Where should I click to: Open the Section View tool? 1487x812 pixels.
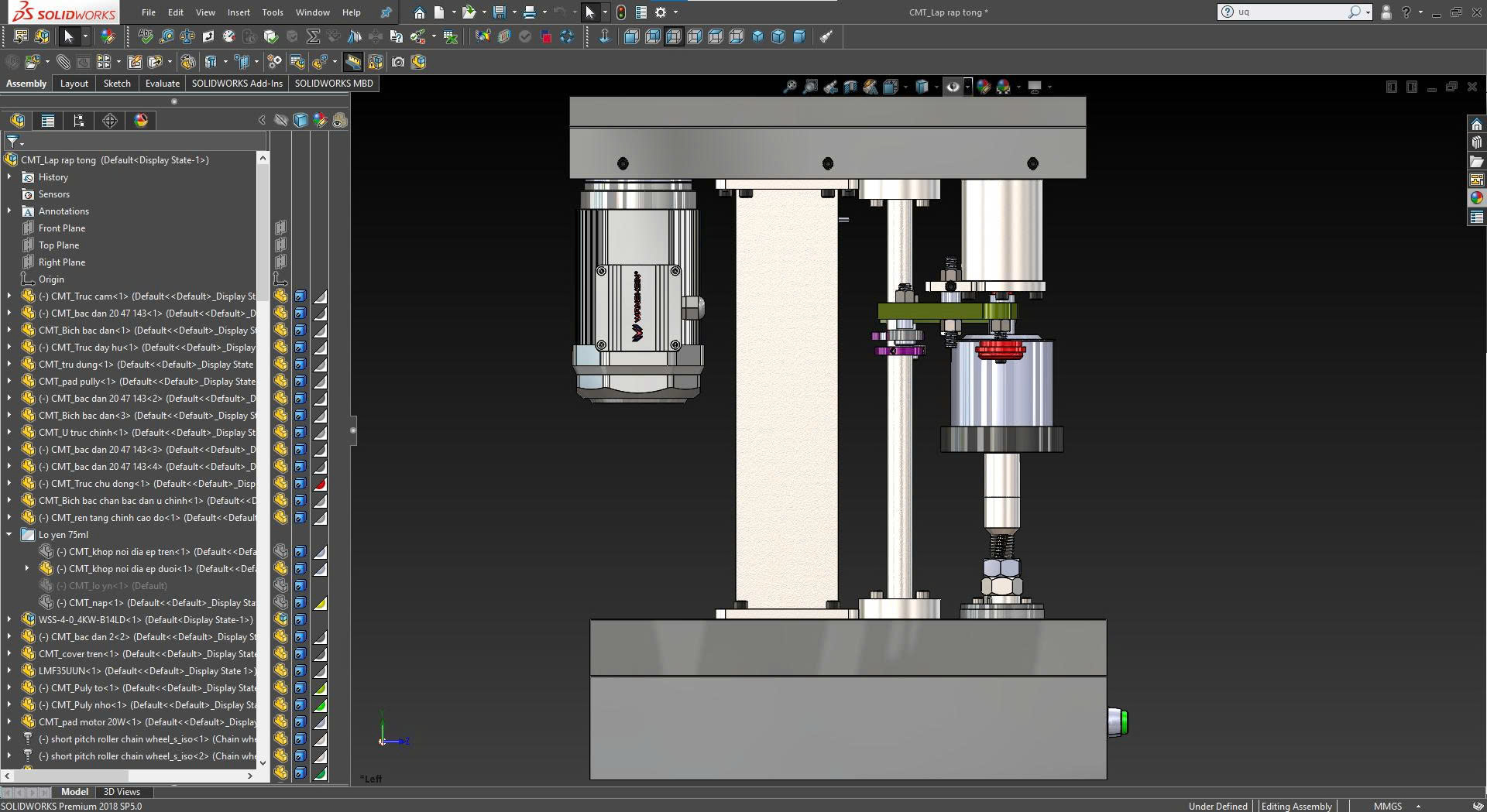tap(850, 87)
